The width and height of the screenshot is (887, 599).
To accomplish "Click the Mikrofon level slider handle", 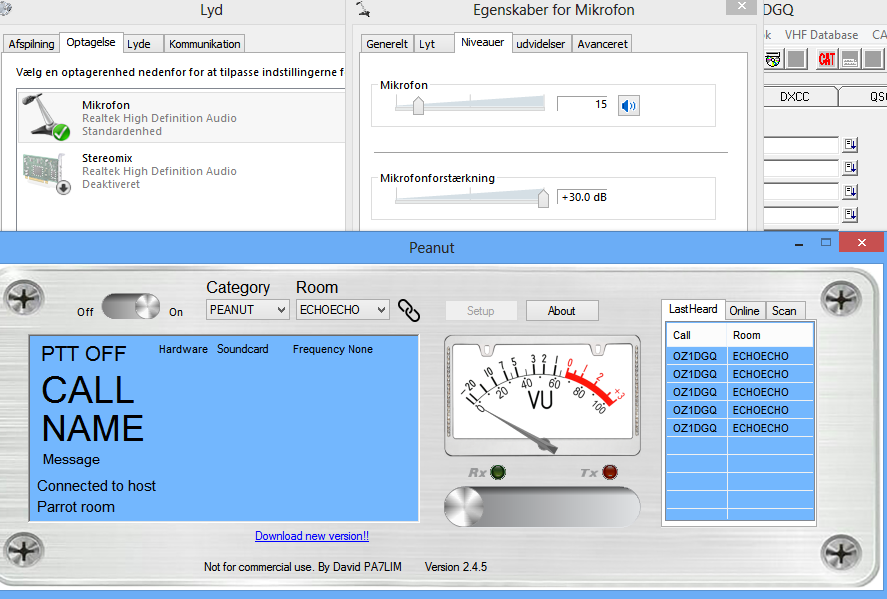I will [x=418, y=106].
